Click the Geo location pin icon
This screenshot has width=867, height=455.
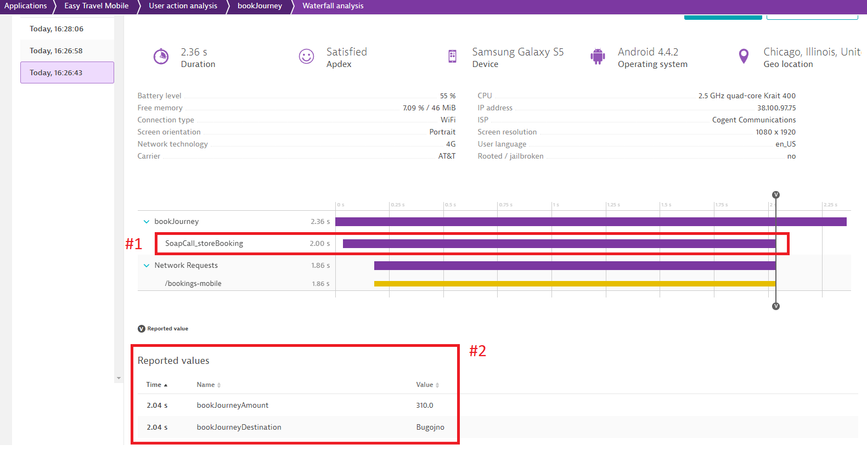[743, 57]
